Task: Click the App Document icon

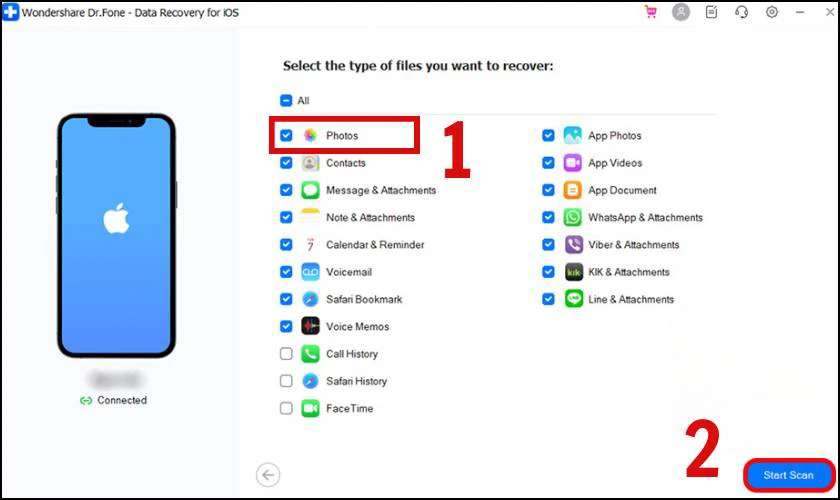Action: click(573, 190)
